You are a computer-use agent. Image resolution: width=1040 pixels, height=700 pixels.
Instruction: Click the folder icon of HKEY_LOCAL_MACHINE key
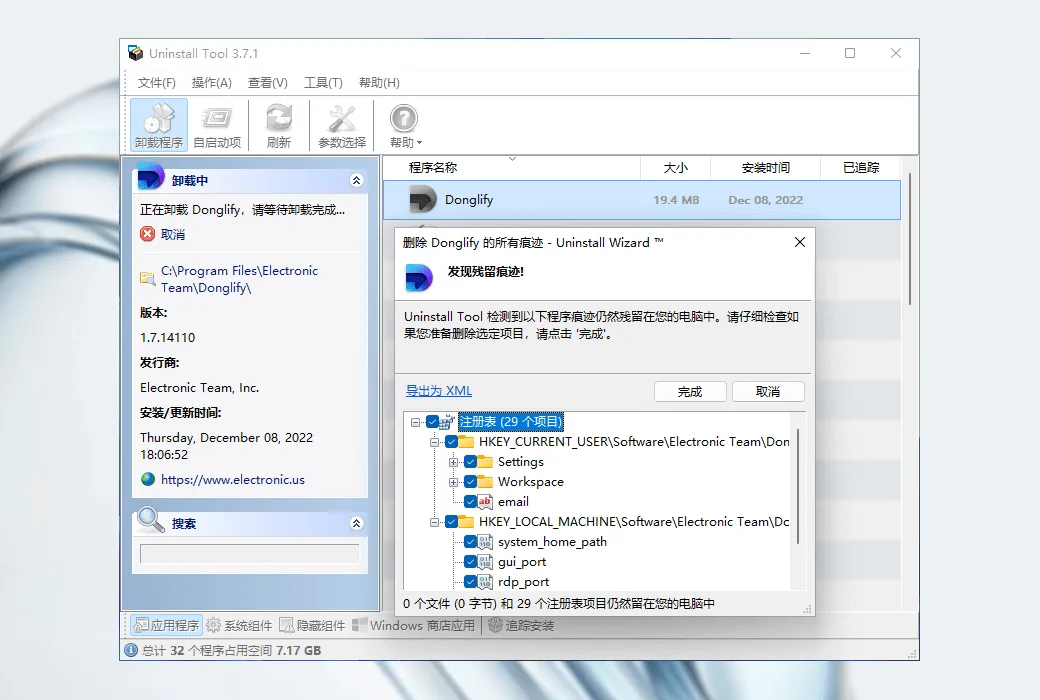click(x=466, y=522)
